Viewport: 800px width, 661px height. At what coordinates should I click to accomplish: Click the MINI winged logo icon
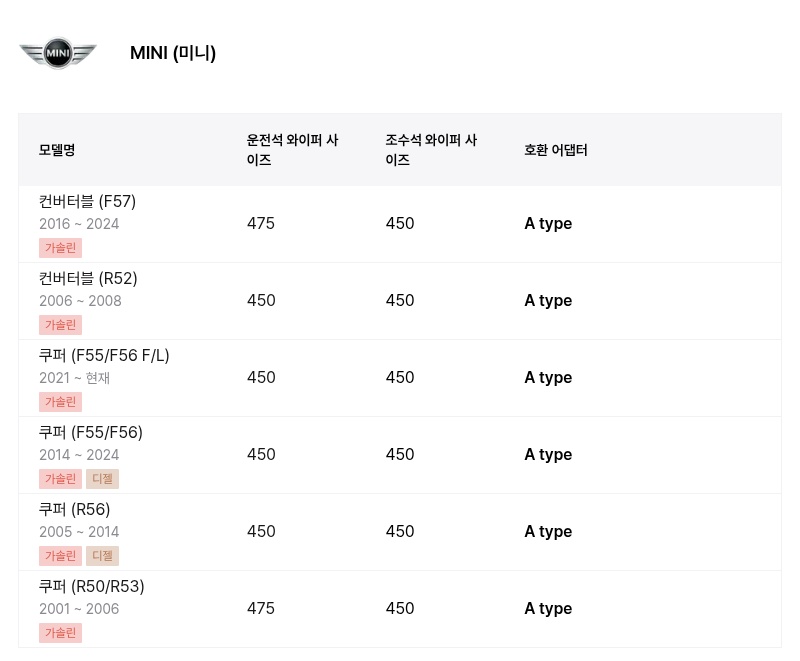coord(58,53)
